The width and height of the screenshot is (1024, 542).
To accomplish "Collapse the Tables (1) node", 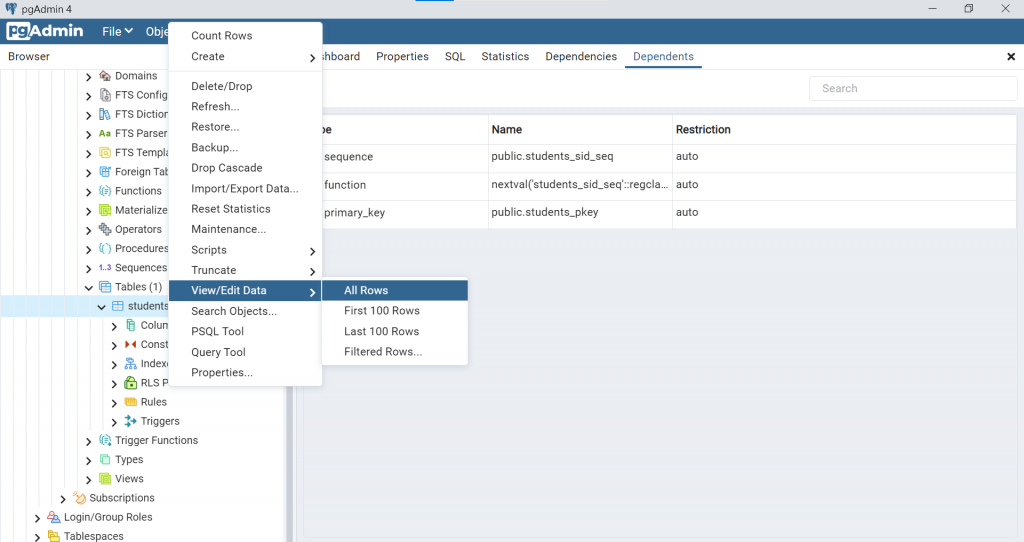I will [89, 287].
